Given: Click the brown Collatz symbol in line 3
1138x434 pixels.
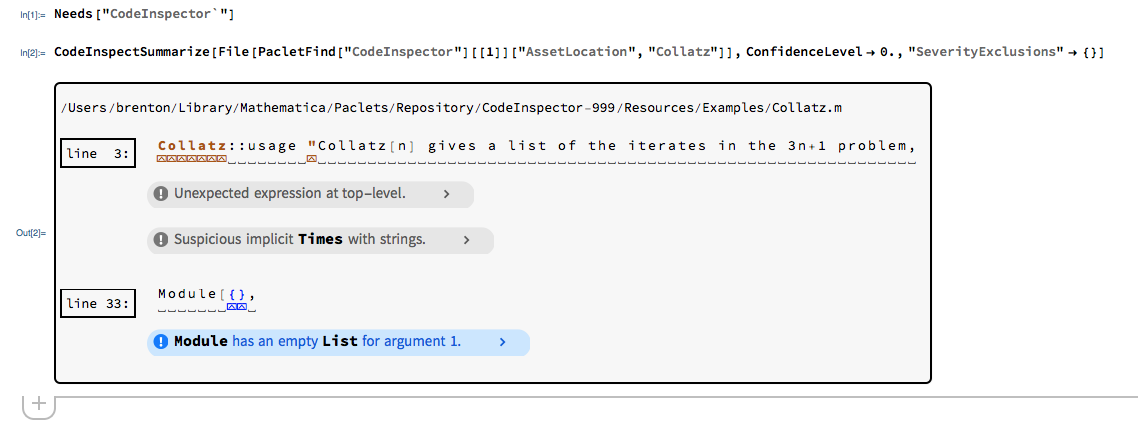Looking at the screenshot, I should pyautogui.click(x=192, y=146).
